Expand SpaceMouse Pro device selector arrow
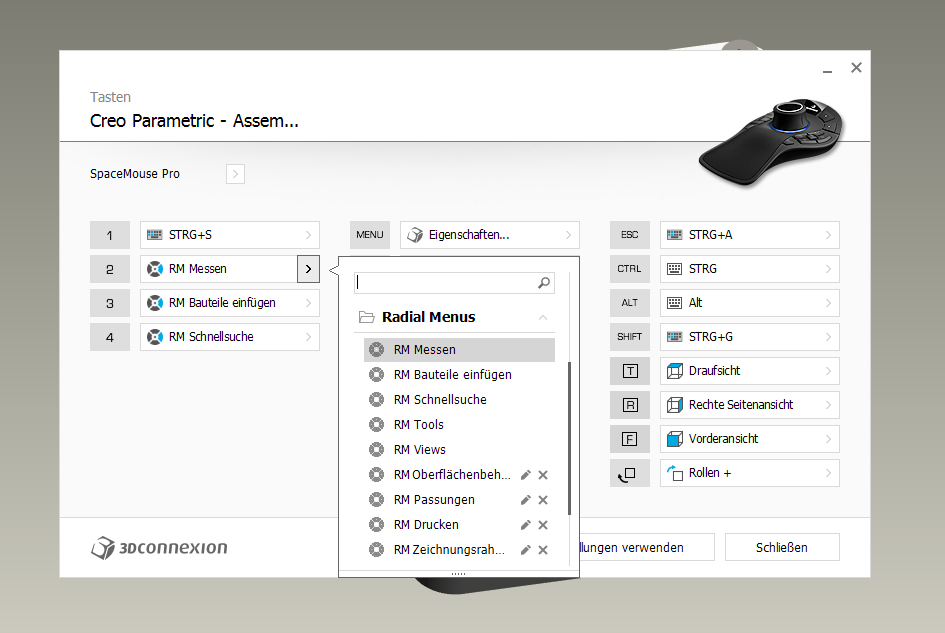Image resolution: width=945 pixels, height=633 pixels. (235, 174)
